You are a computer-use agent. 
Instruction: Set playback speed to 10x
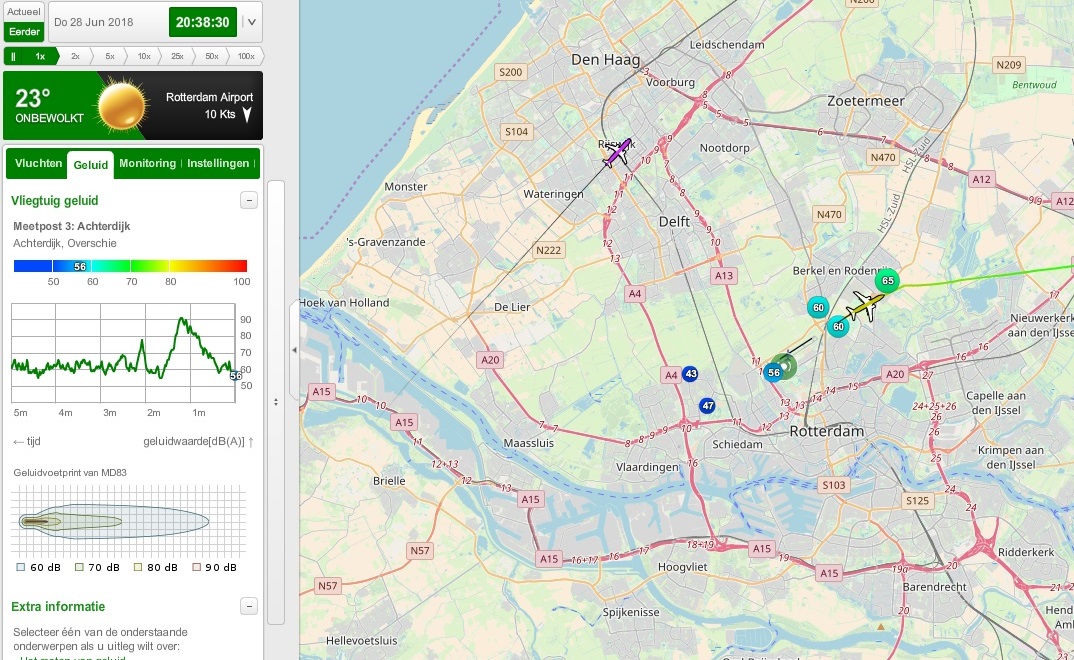(144, 56)
